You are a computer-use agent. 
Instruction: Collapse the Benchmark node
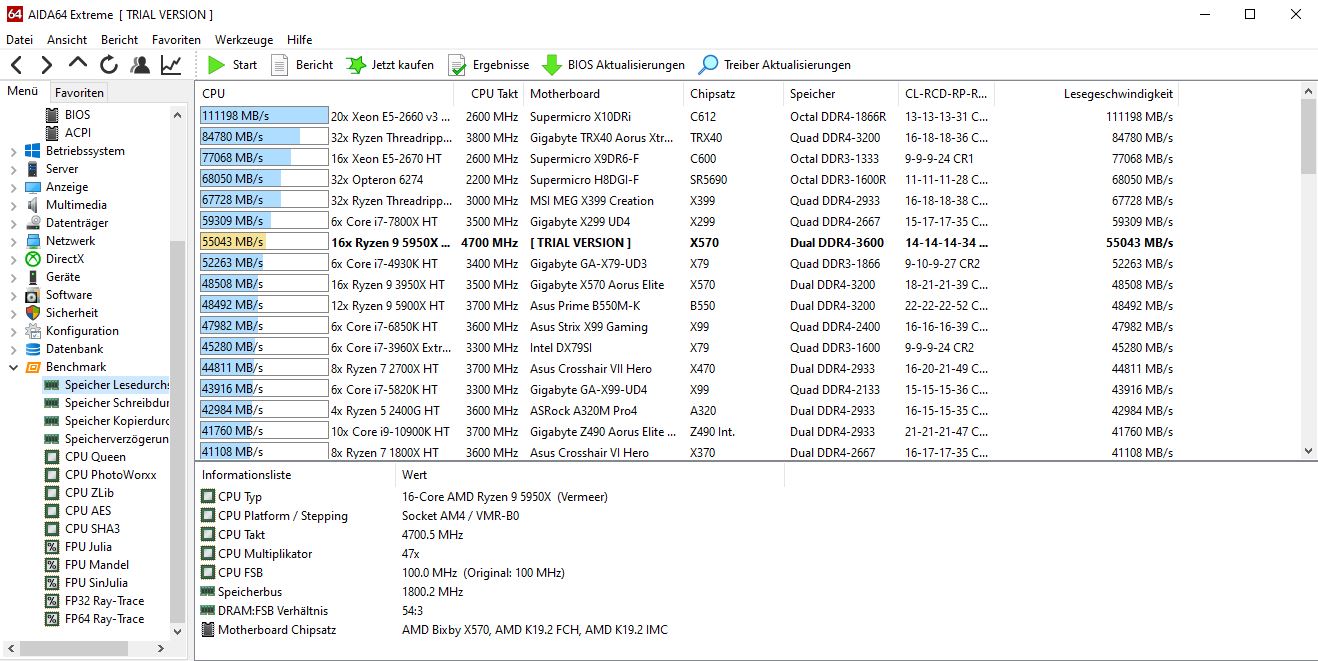coord(13,368)
